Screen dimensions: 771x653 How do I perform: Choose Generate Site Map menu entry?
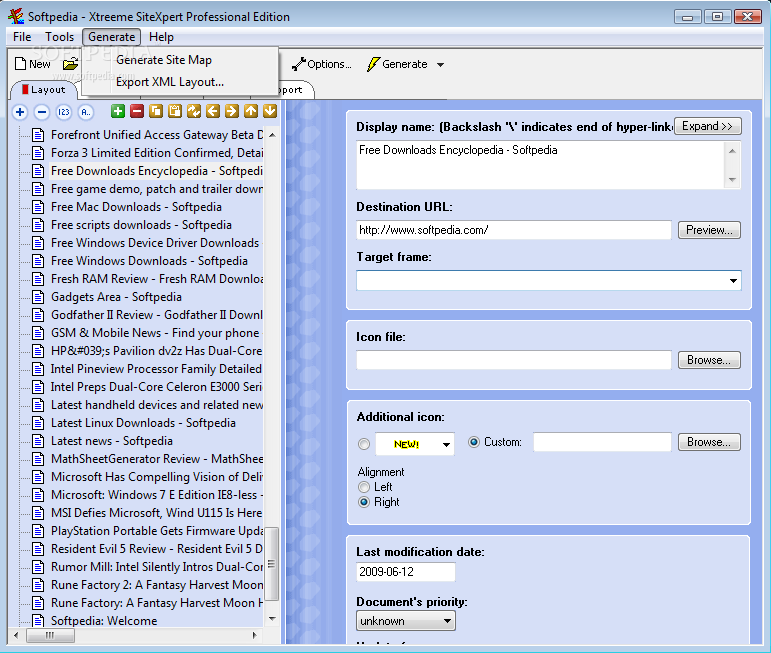coord(164,60)
